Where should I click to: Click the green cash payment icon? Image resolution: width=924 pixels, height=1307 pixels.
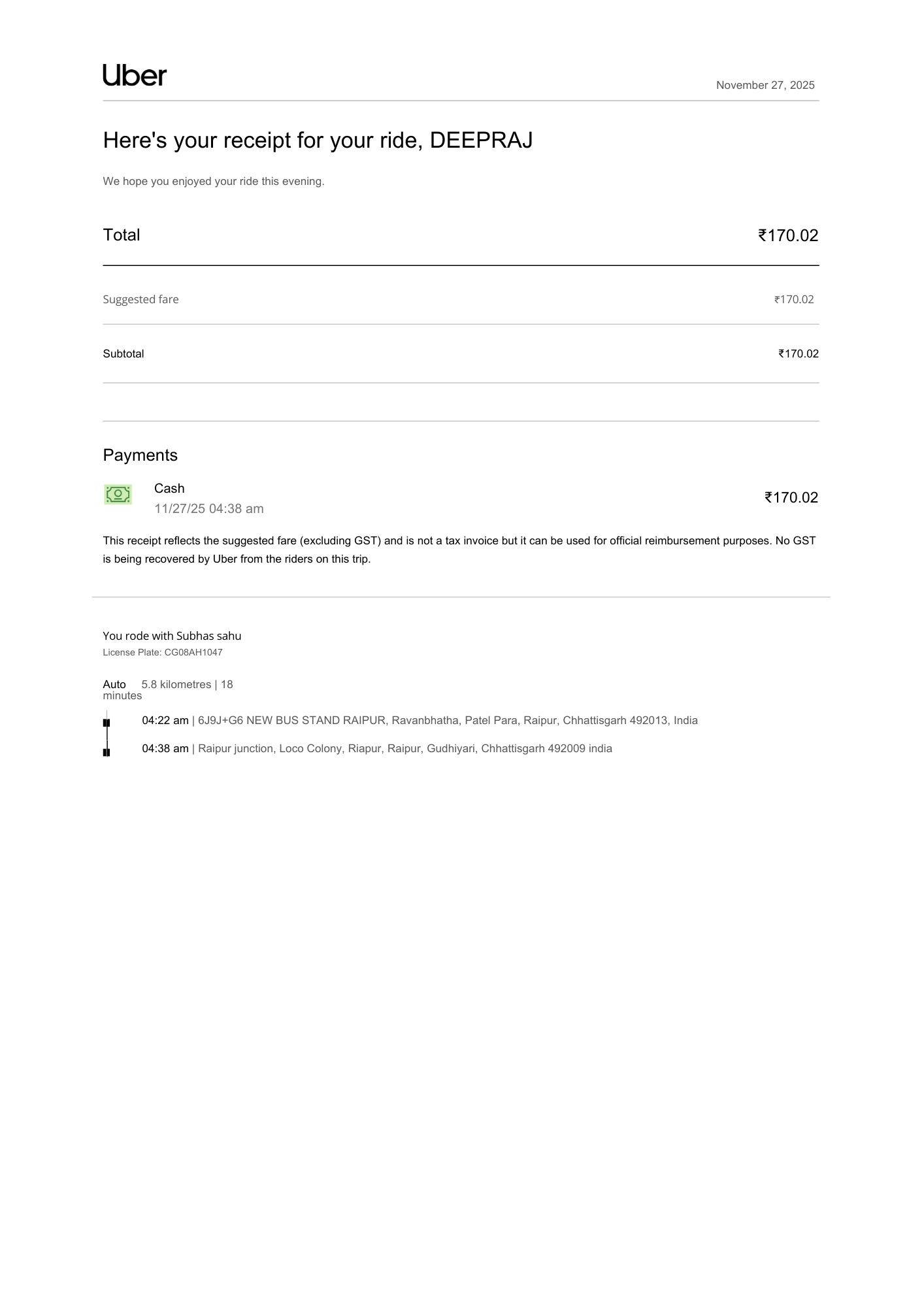(118, 495)
